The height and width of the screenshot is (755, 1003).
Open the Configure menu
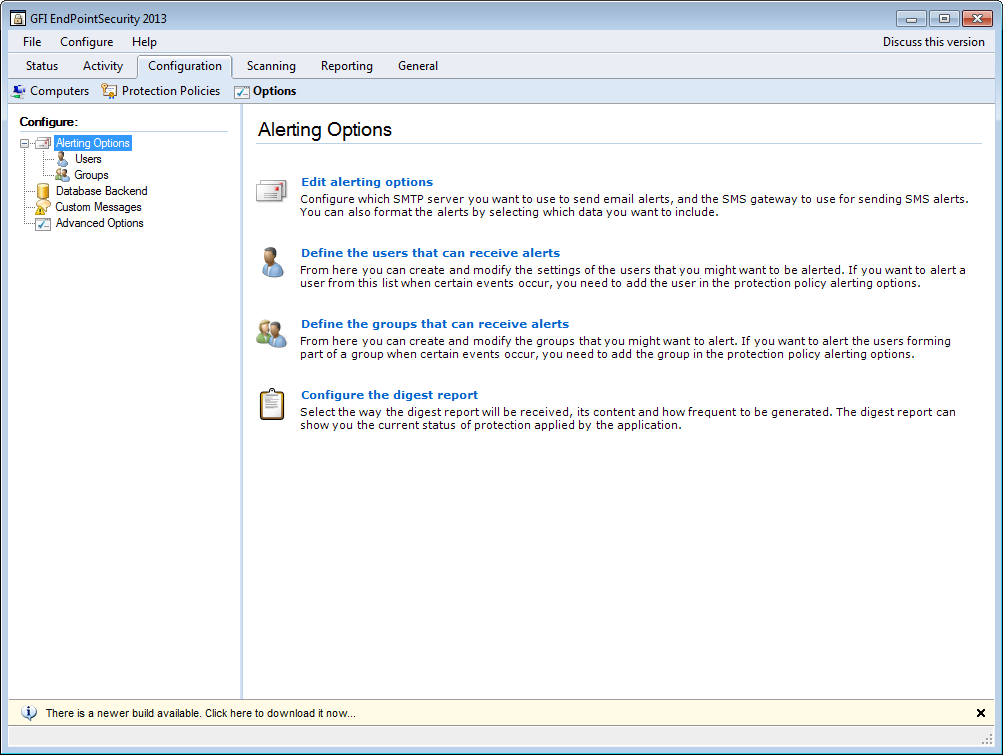[86, 42]
